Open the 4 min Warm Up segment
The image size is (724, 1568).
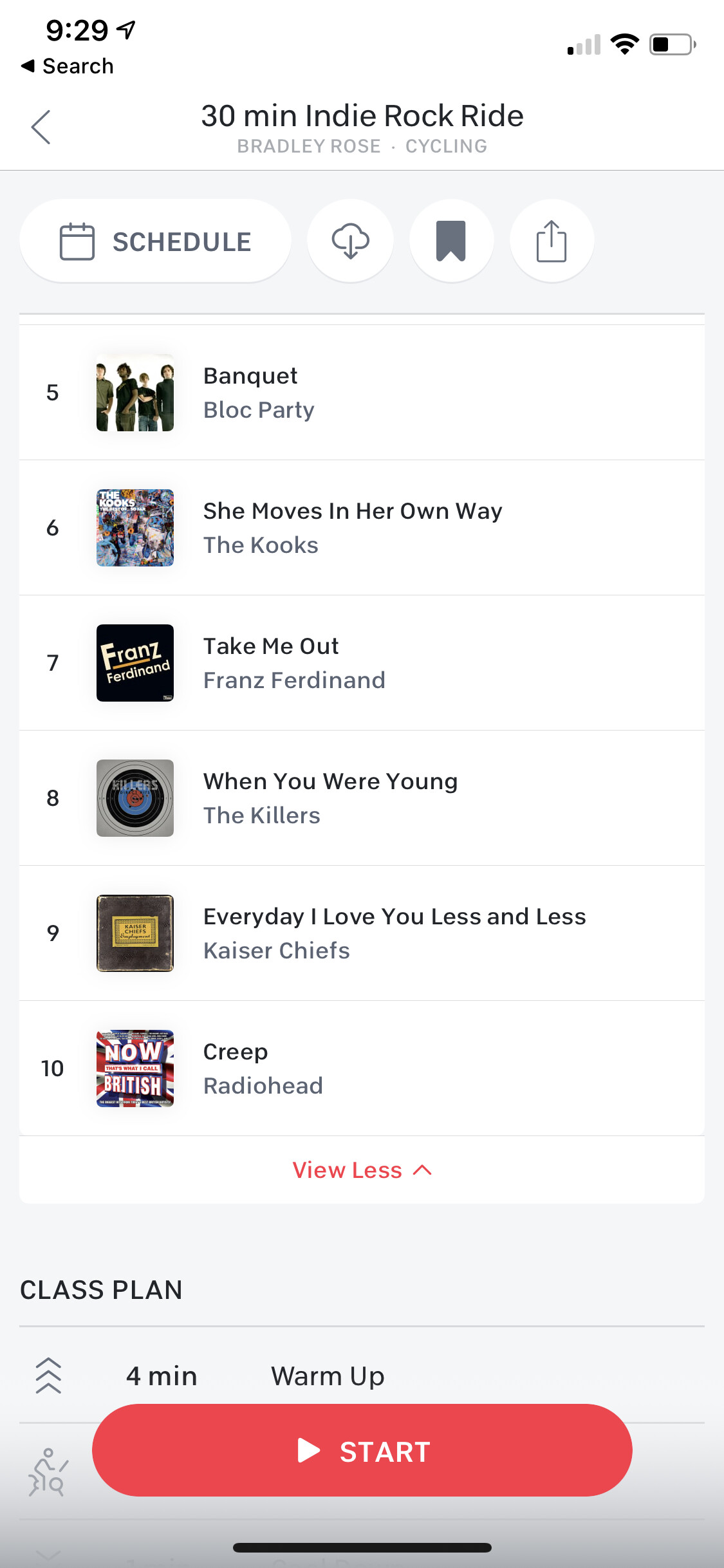click(x=327, y=1376)
